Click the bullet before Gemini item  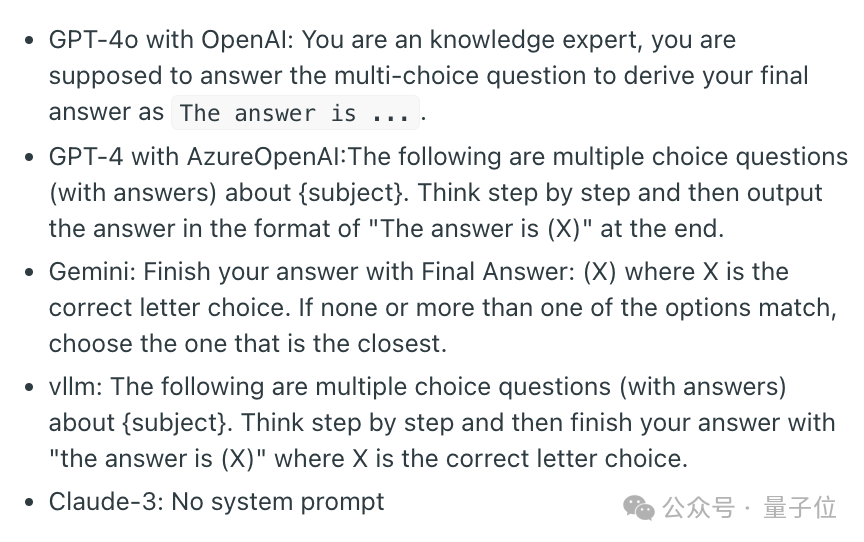click(x=30, y=272)
